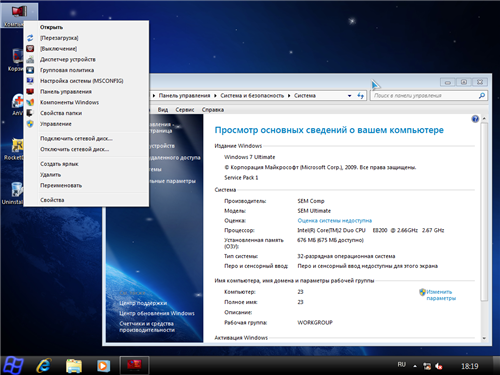Open Центр обновления Windows link

tap(157, 313)
